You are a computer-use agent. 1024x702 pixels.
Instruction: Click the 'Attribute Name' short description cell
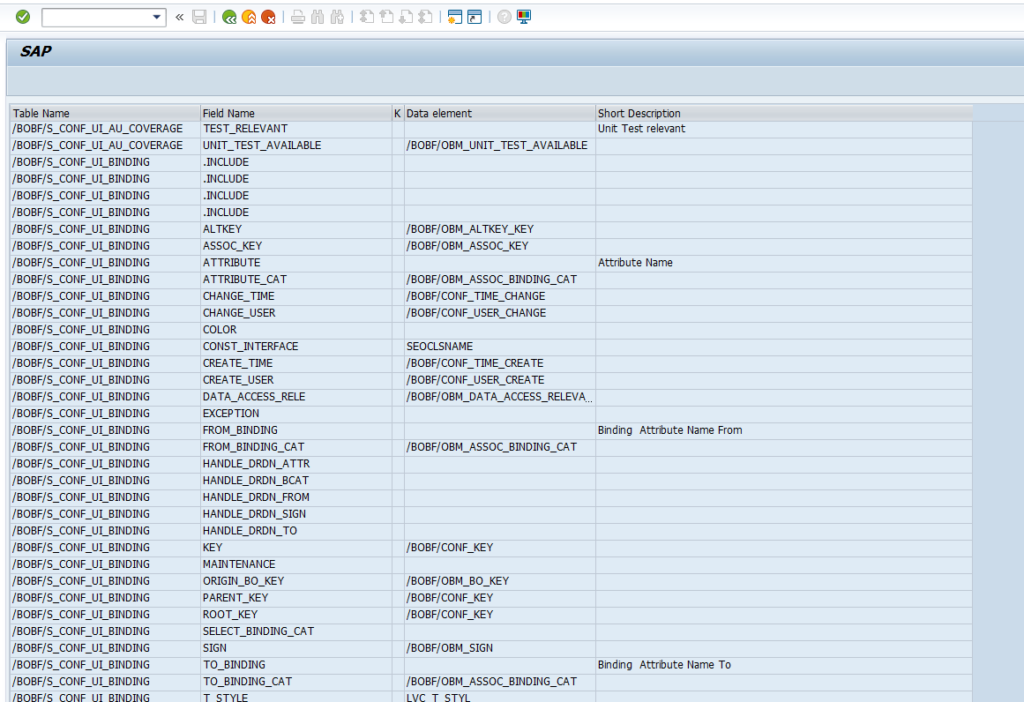pos(784,263)
